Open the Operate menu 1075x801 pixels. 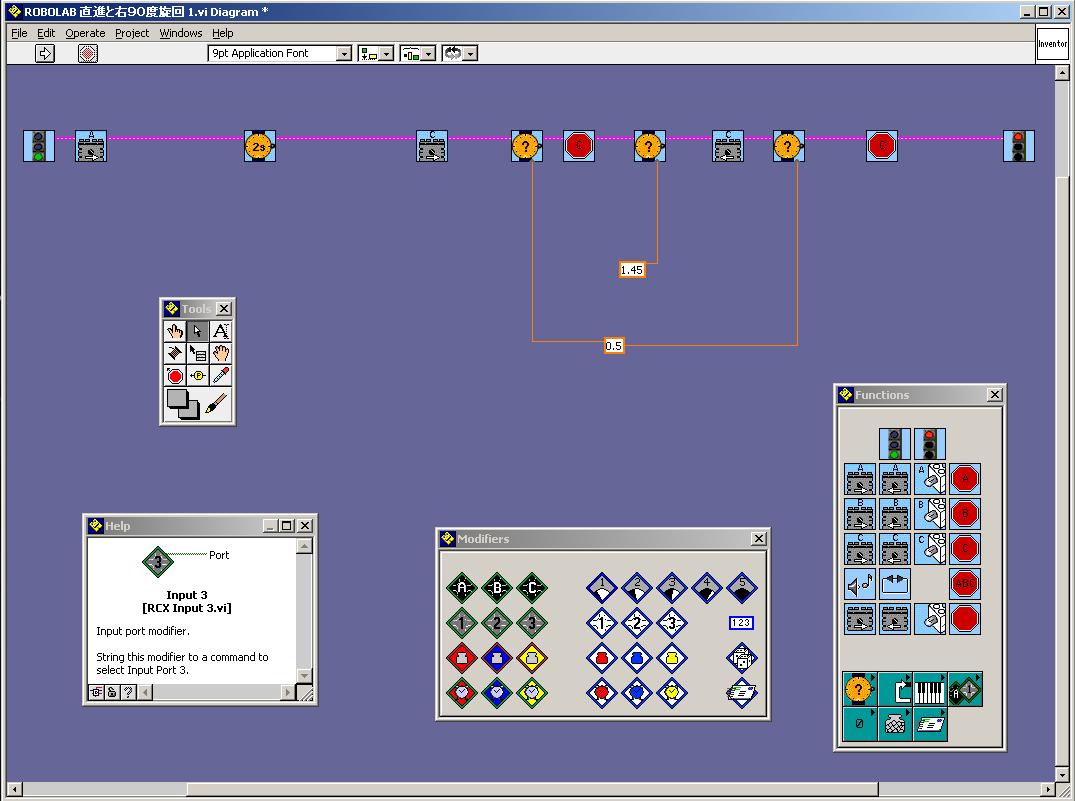[x=85, y=33]
